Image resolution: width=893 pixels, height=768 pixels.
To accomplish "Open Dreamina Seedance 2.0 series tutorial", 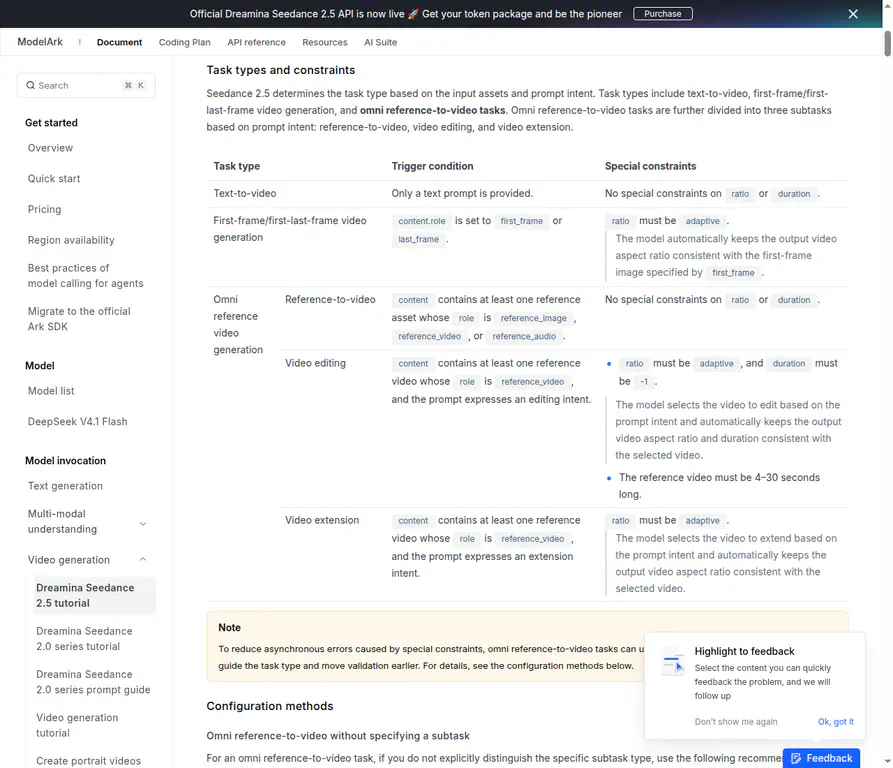I will point(84,639).
